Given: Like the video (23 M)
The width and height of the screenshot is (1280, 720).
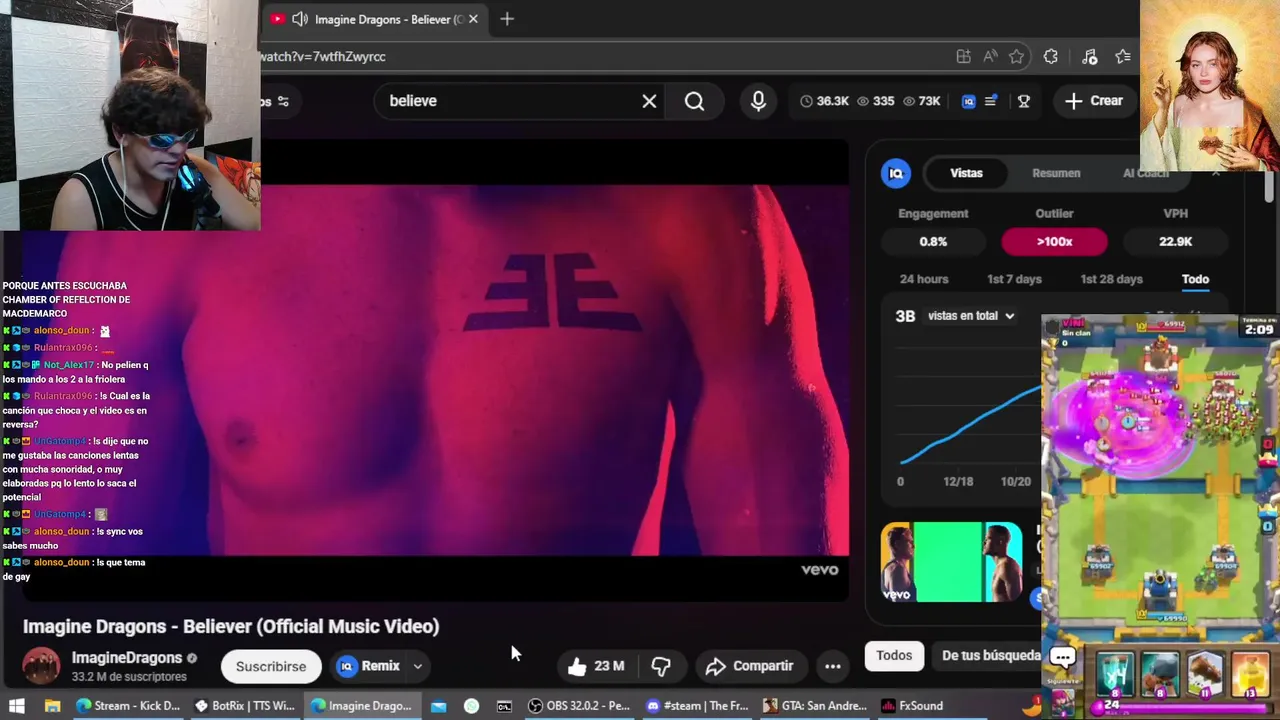Looking at the screenshot, I should tap(596, 666).
